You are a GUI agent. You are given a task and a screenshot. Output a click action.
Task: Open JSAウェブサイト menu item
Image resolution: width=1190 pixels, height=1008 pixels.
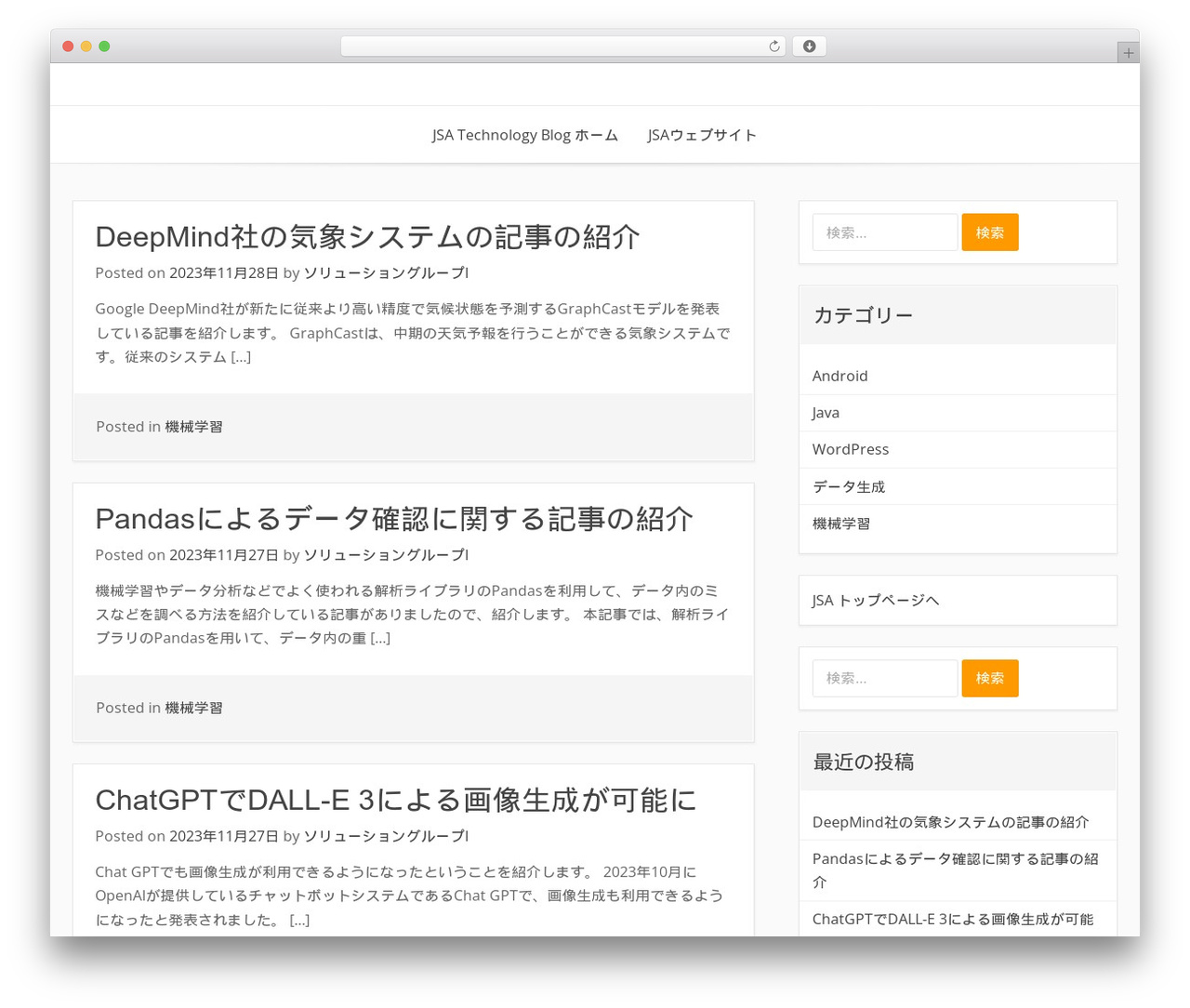pos(702,135)
